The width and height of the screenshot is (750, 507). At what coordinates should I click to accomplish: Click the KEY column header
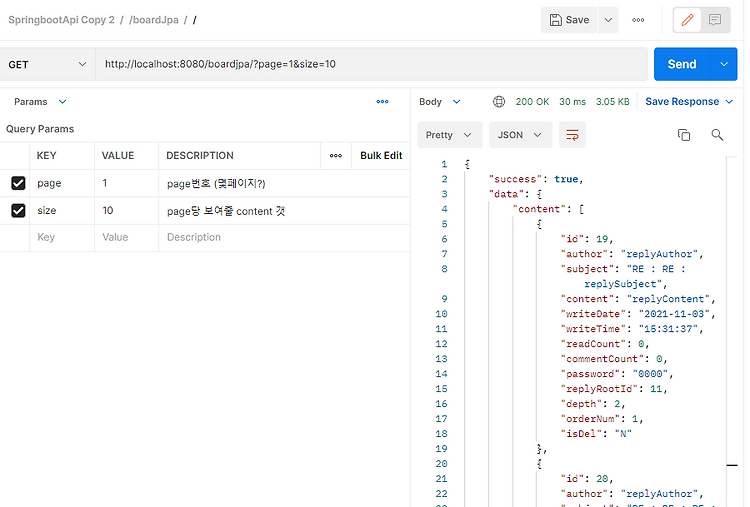(x=46, y=155)
